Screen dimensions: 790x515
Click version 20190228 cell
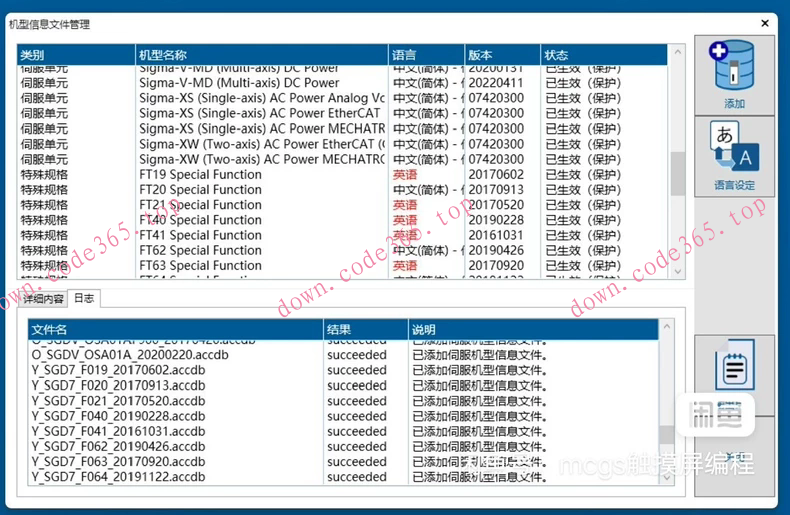click(496, 220)
